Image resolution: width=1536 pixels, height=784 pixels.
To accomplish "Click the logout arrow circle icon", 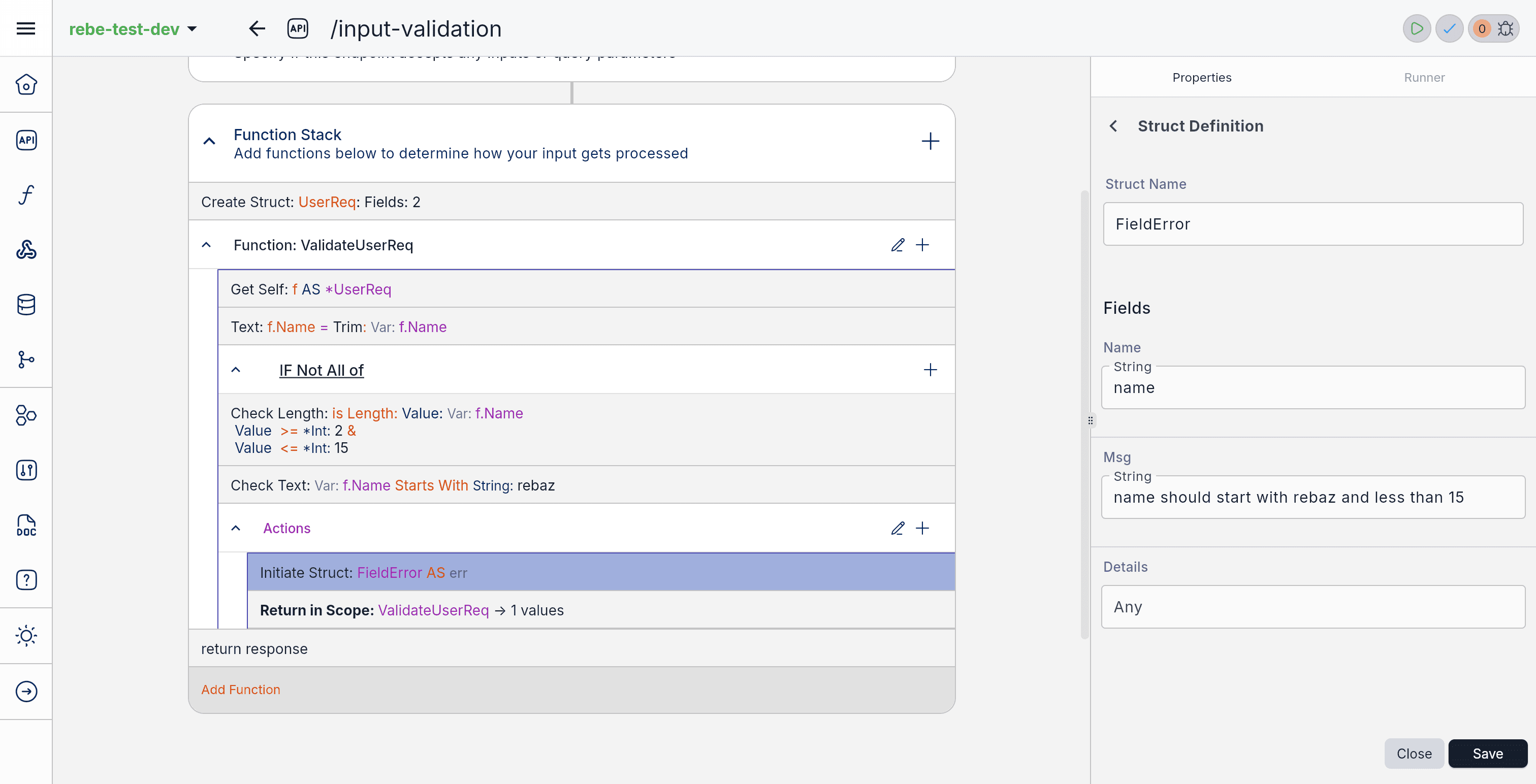I will tap(25, 691).
